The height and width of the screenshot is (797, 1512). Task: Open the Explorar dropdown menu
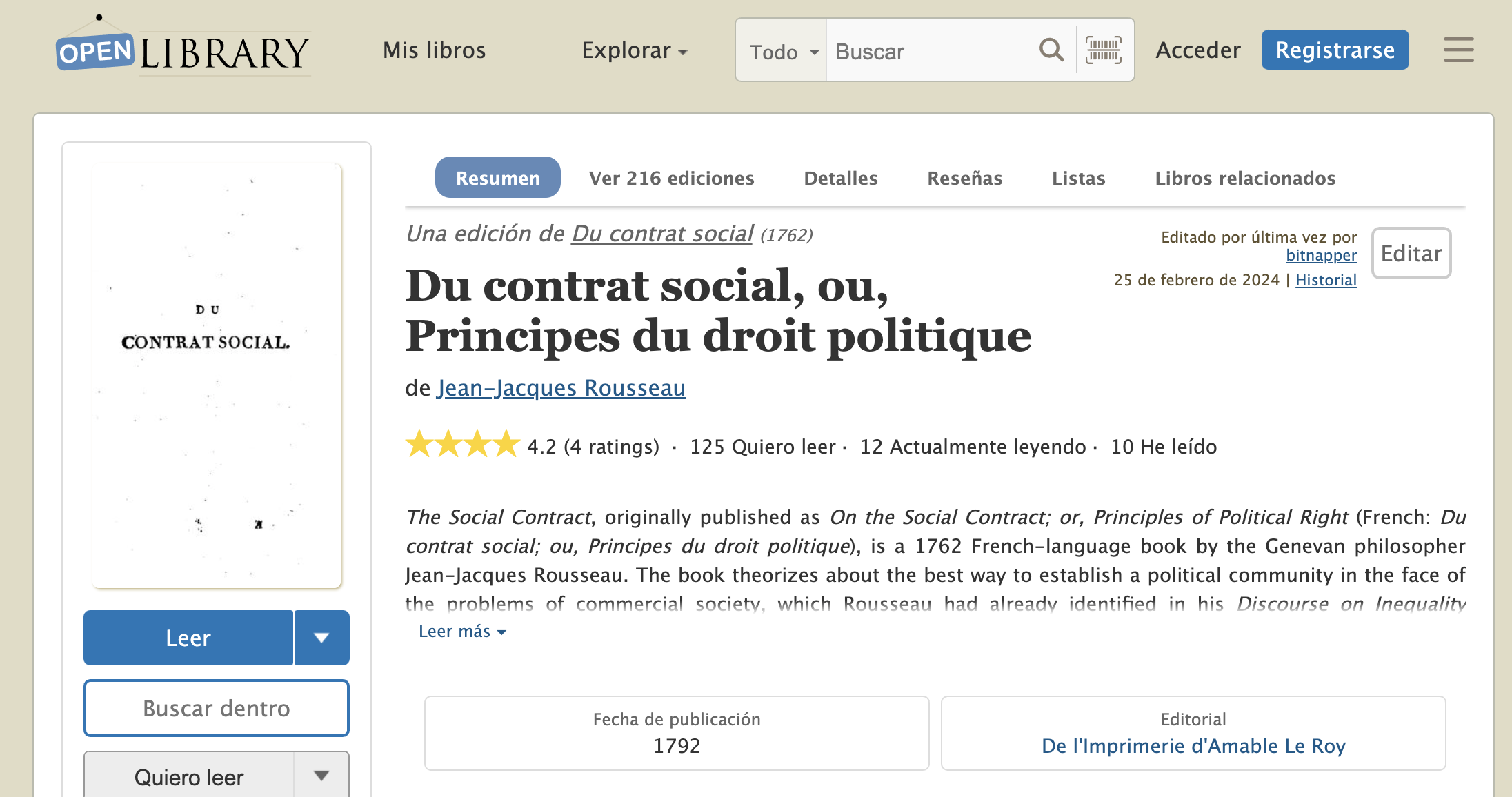(x=635, y=50)
